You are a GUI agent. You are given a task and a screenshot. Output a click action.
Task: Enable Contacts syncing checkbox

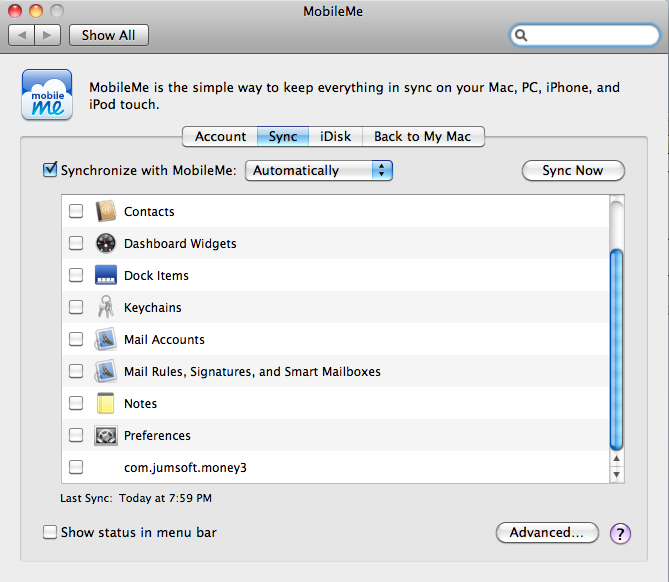(x=76, y=211)
